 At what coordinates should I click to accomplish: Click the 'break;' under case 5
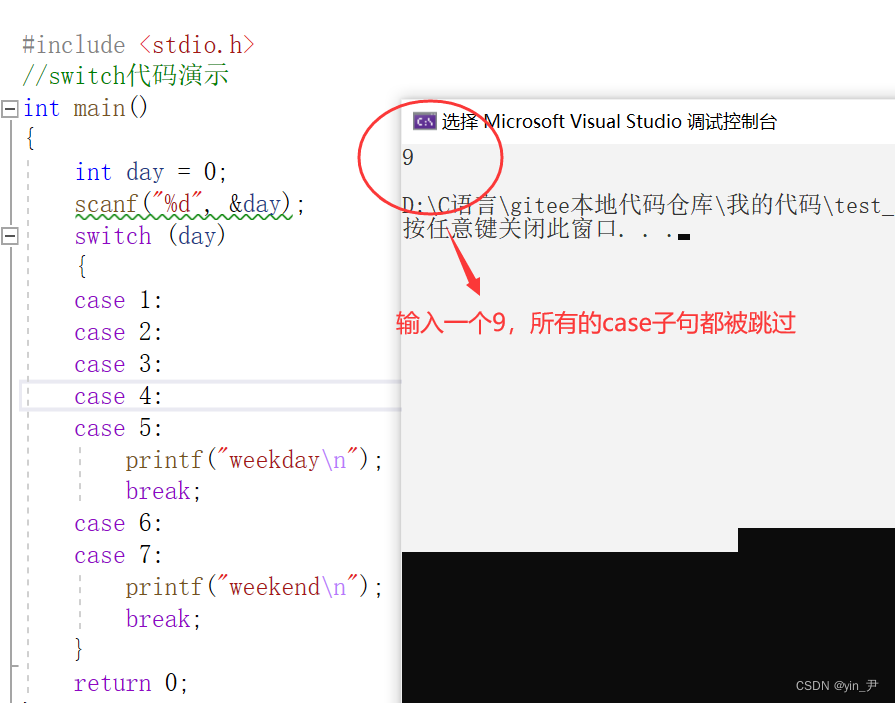158,491
